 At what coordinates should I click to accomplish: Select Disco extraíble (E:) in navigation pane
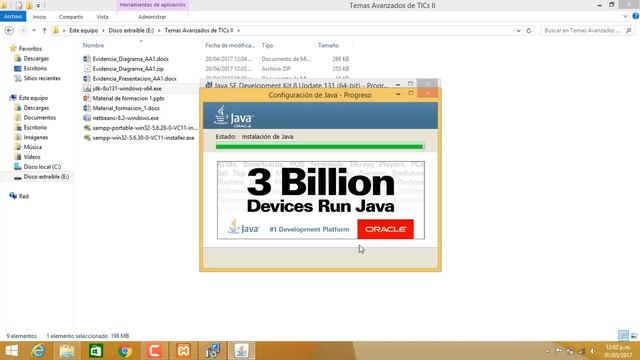click(x=46, y=177)
